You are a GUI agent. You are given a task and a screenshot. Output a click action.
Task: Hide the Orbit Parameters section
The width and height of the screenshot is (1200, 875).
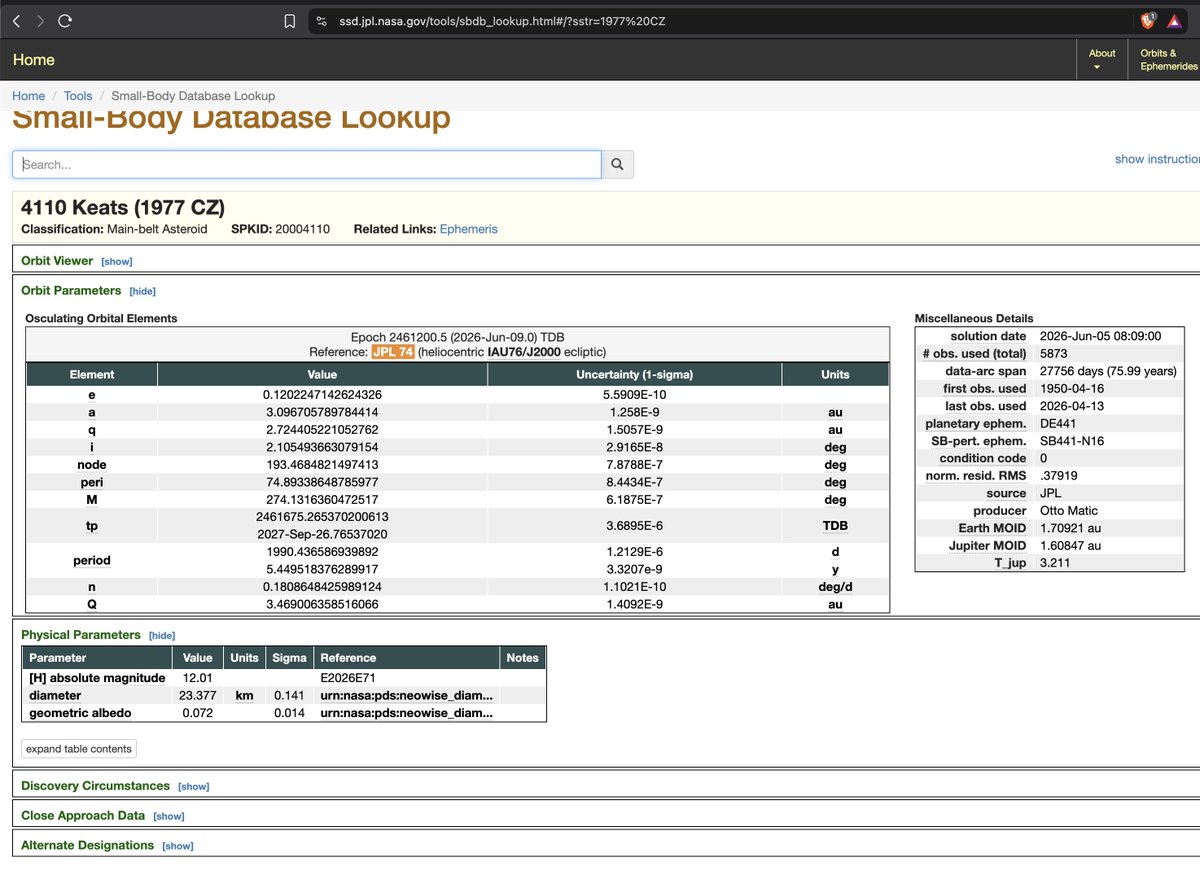click(x=143, y=291)
